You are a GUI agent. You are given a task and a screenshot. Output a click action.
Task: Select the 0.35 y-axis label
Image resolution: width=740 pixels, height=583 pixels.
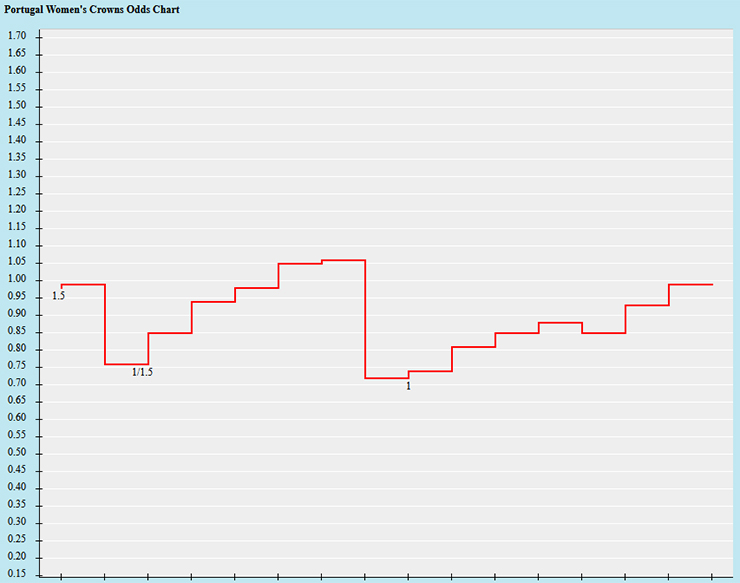click(17, 505)
